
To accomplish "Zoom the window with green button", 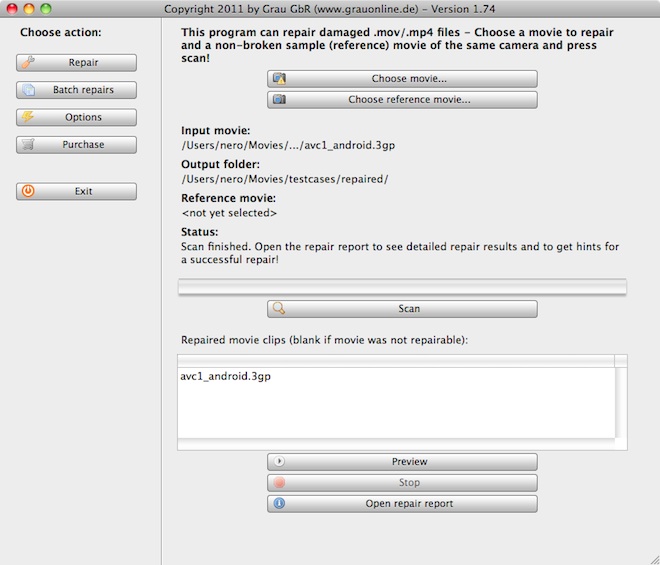I will click(x=45, y=8).
